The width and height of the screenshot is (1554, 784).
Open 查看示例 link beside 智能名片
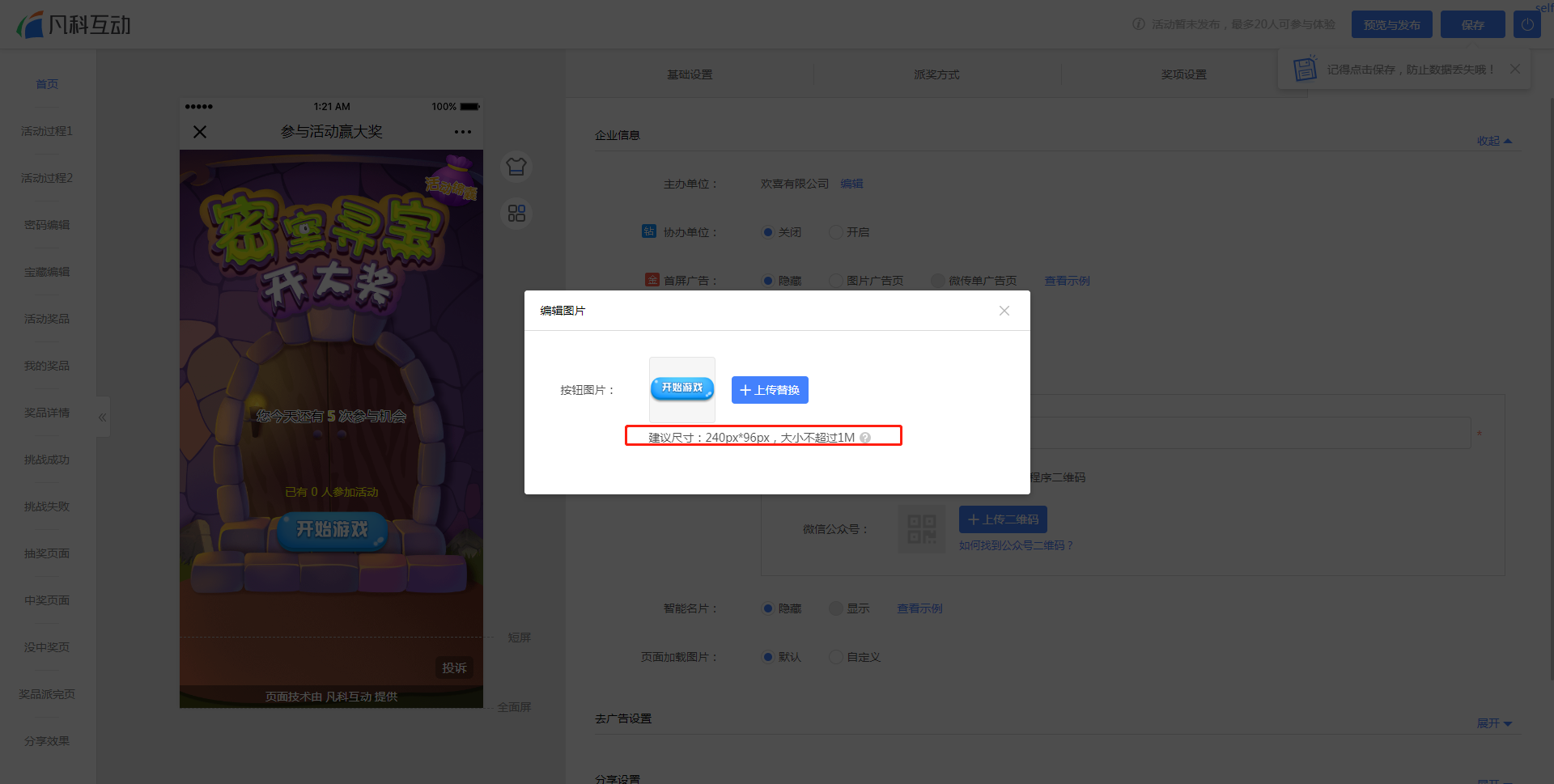[x=919, y=608]
